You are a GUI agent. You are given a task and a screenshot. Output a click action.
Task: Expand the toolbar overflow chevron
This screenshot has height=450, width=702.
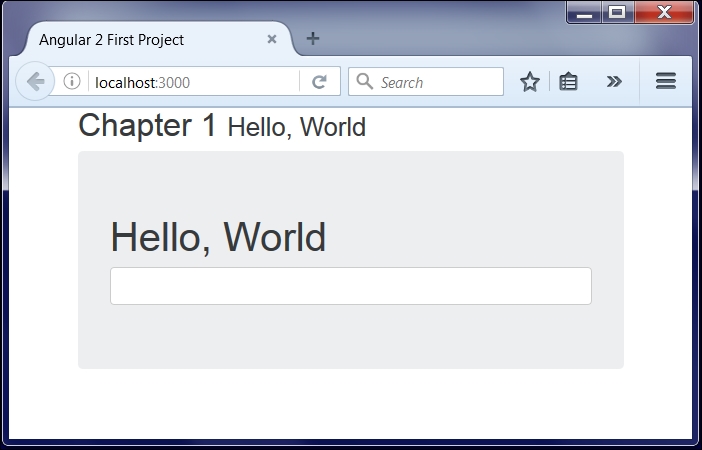[614, 81]
